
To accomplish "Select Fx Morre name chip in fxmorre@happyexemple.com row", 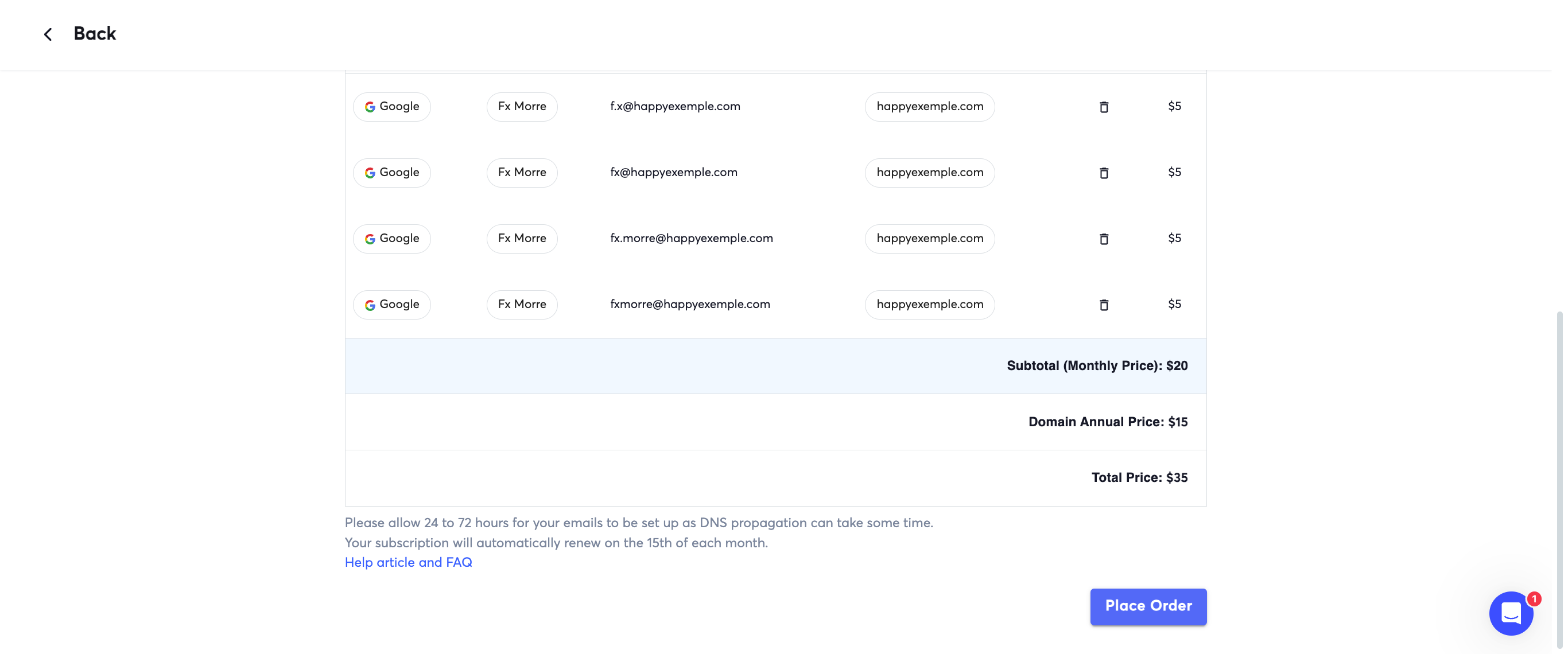I will coord(522,304).
